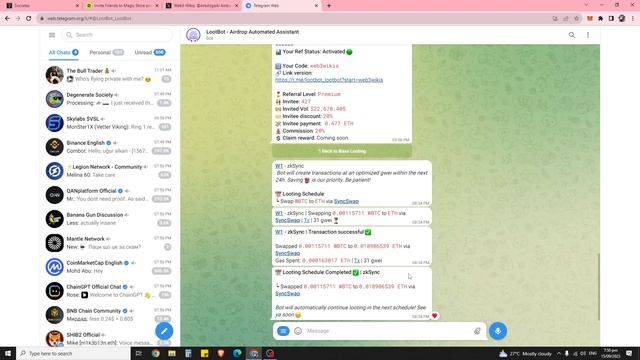Open the BNB Chain Community chat

pos(109,315)
